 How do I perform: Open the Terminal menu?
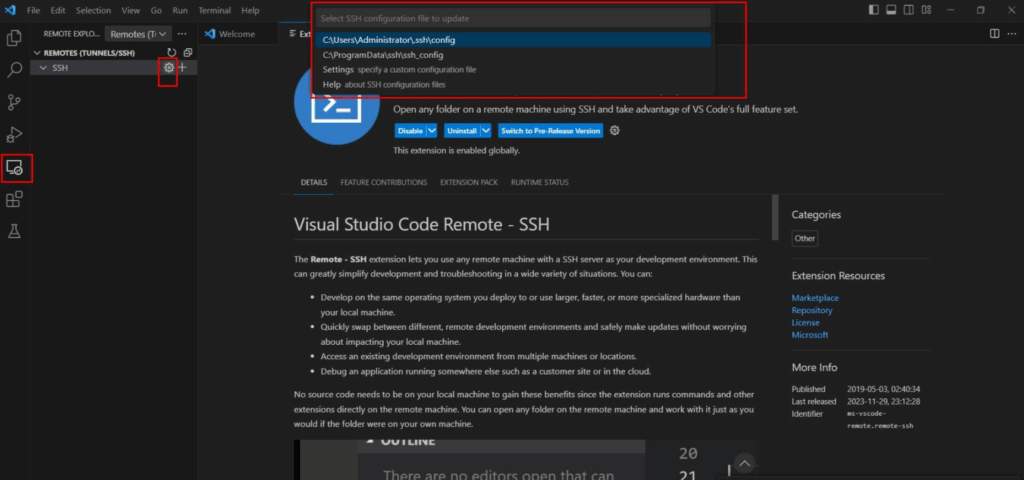(x=214, y=10)
